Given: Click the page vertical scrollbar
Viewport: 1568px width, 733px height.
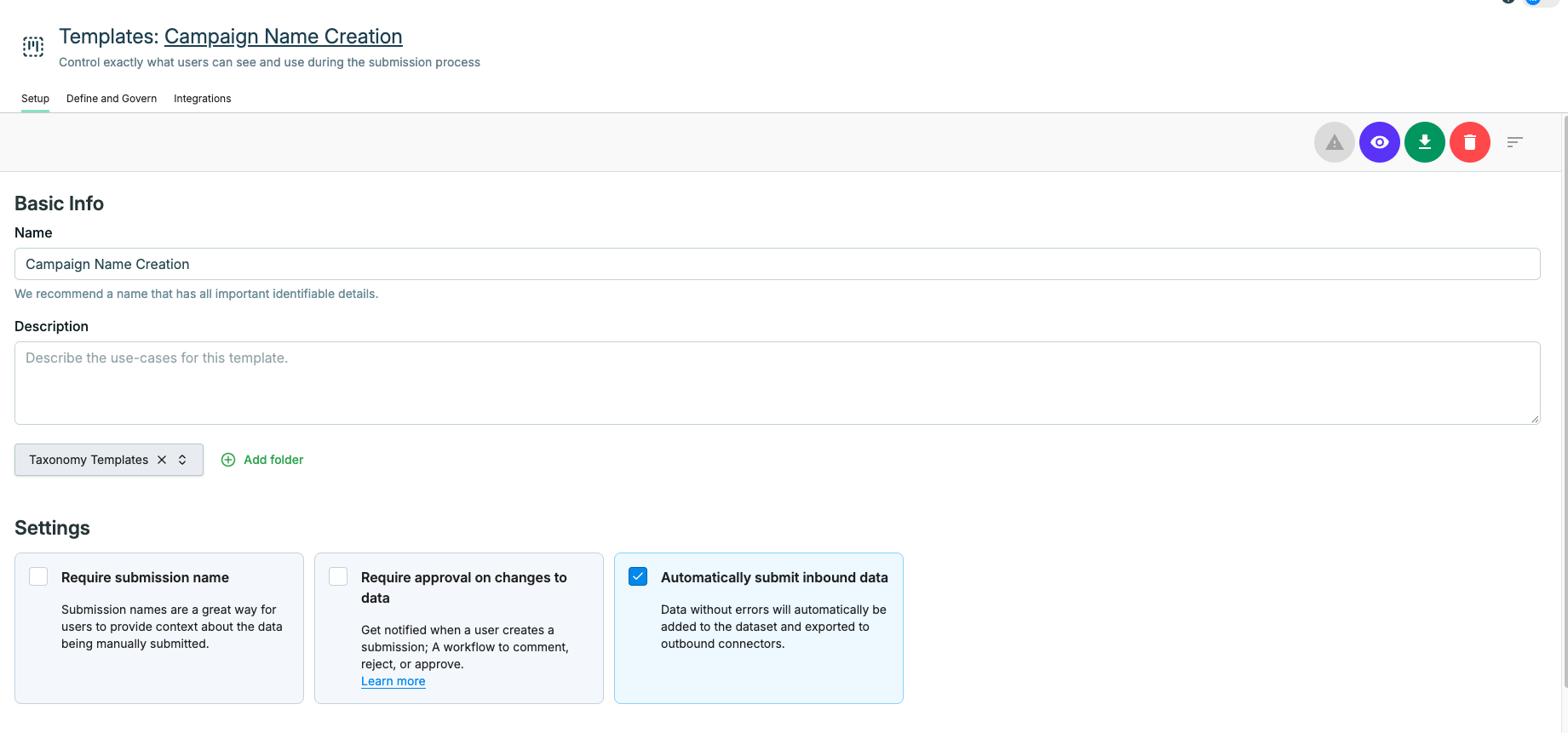Looking at the screenshot, I should (x=1565, y=400).
